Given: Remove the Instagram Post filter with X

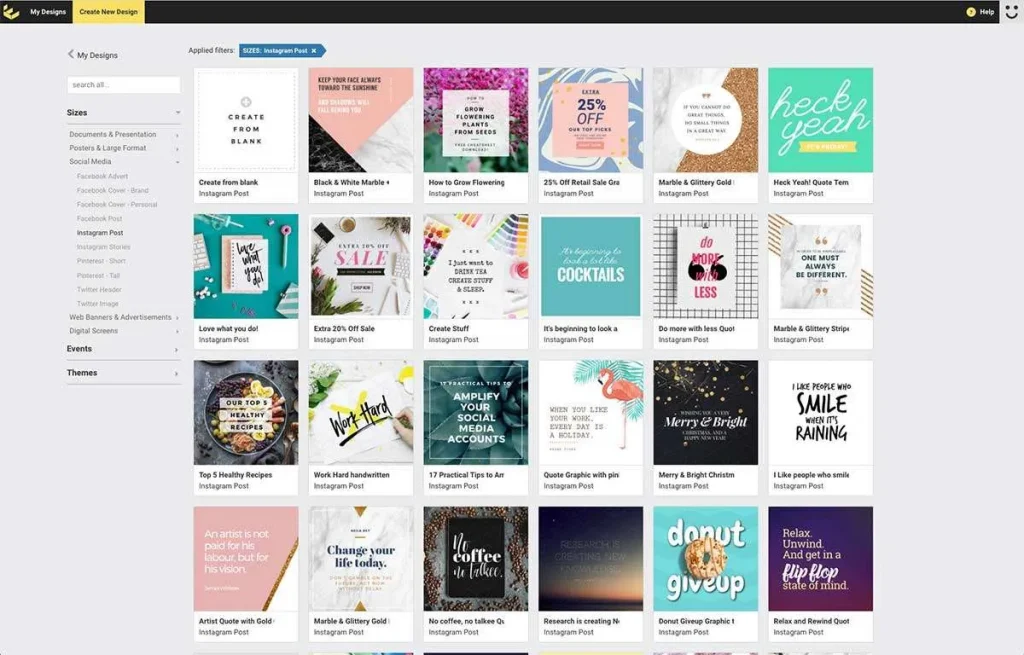Looking at the screenshot, I should 313,50.
